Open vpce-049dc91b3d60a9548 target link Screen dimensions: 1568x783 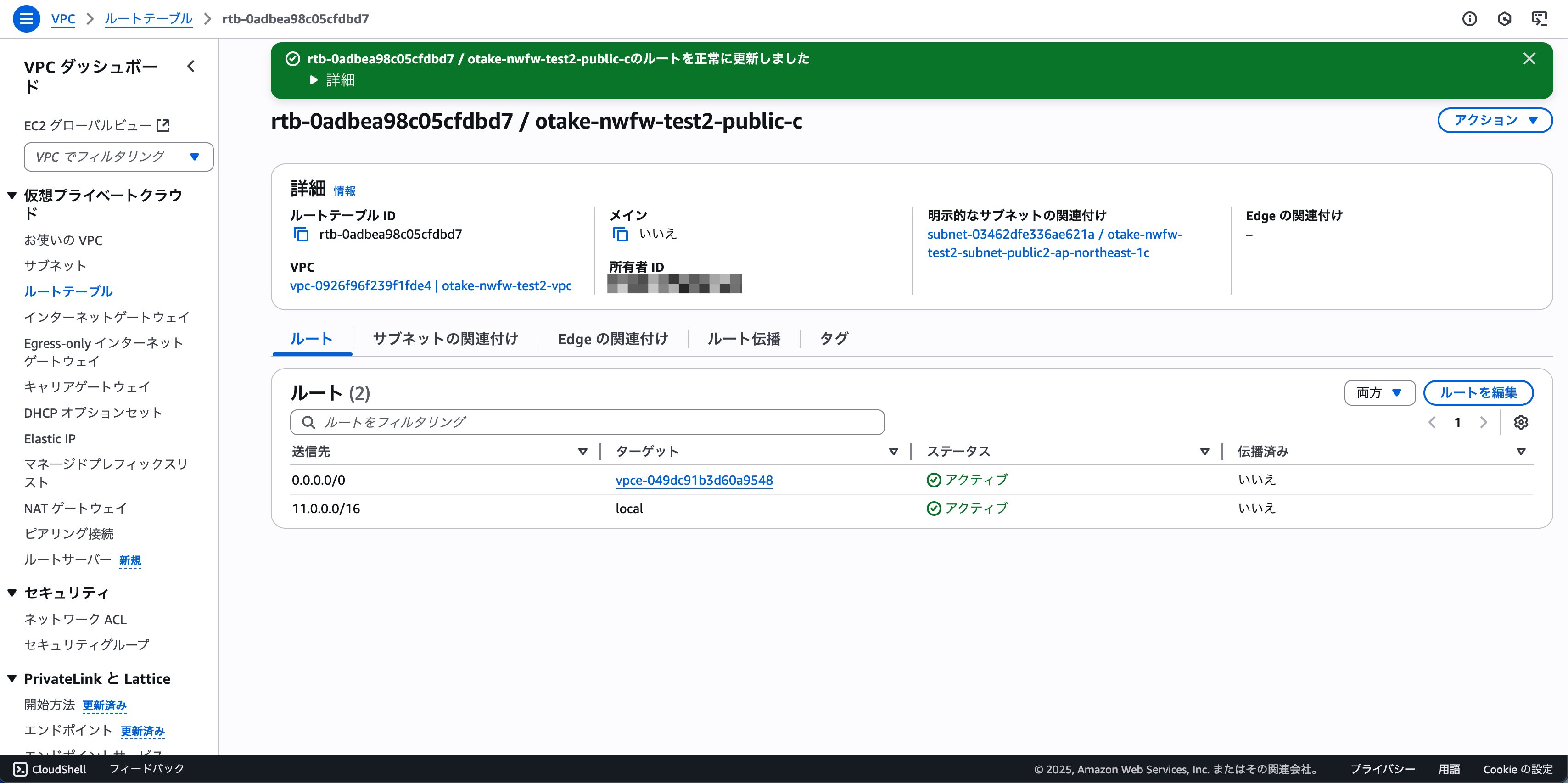(x=694, y=481)
